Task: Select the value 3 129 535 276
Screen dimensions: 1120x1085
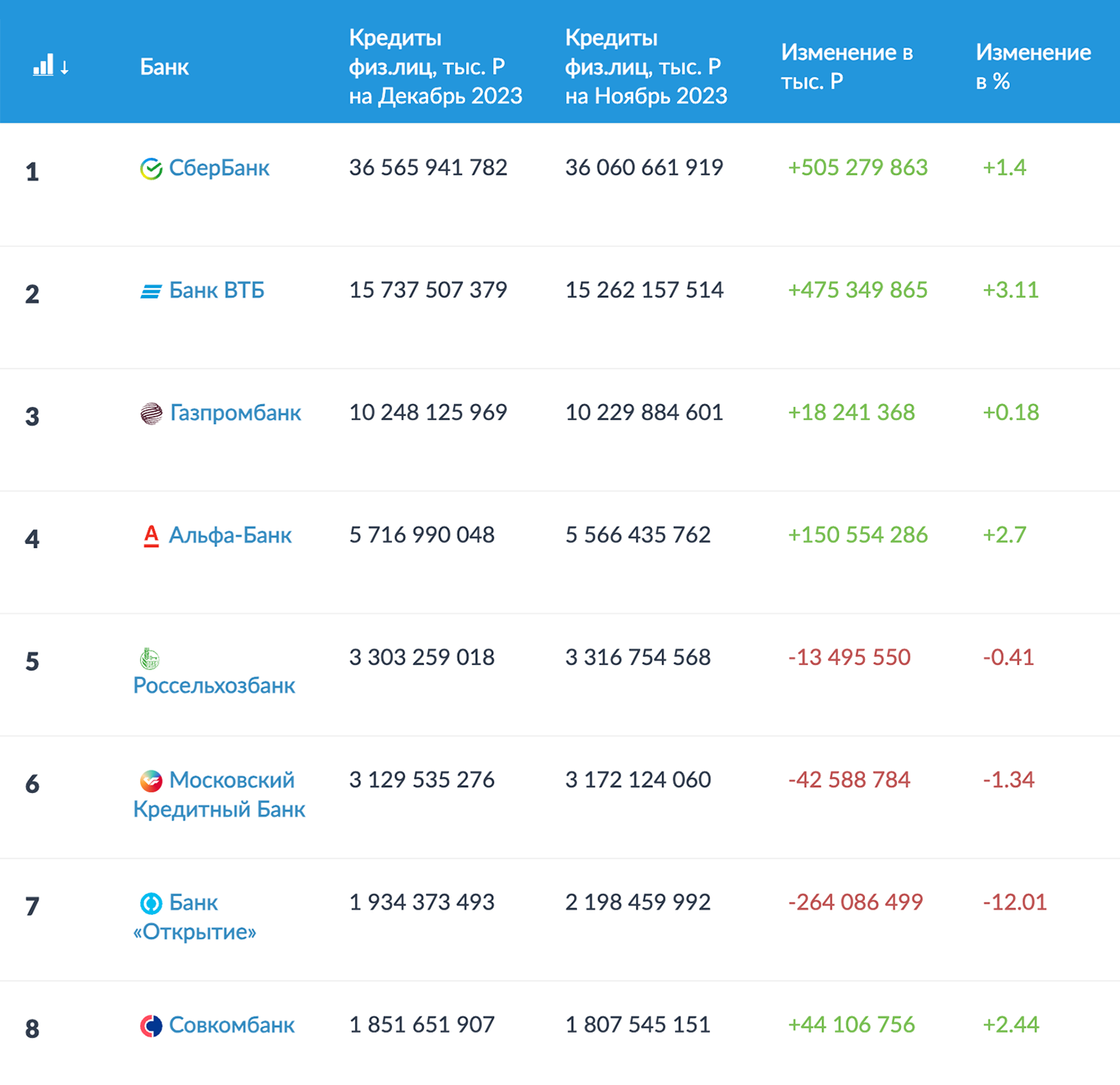Action: point(421,779)
